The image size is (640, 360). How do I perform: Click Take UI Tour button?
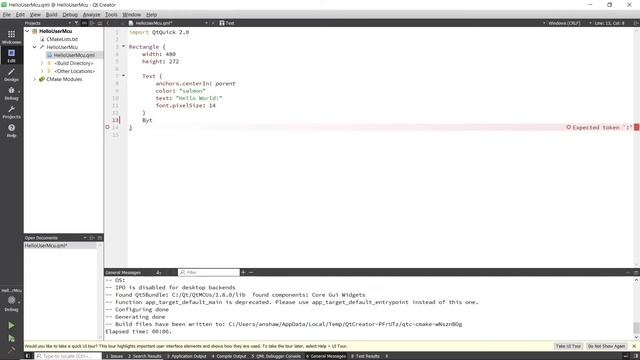click(568, 346)
